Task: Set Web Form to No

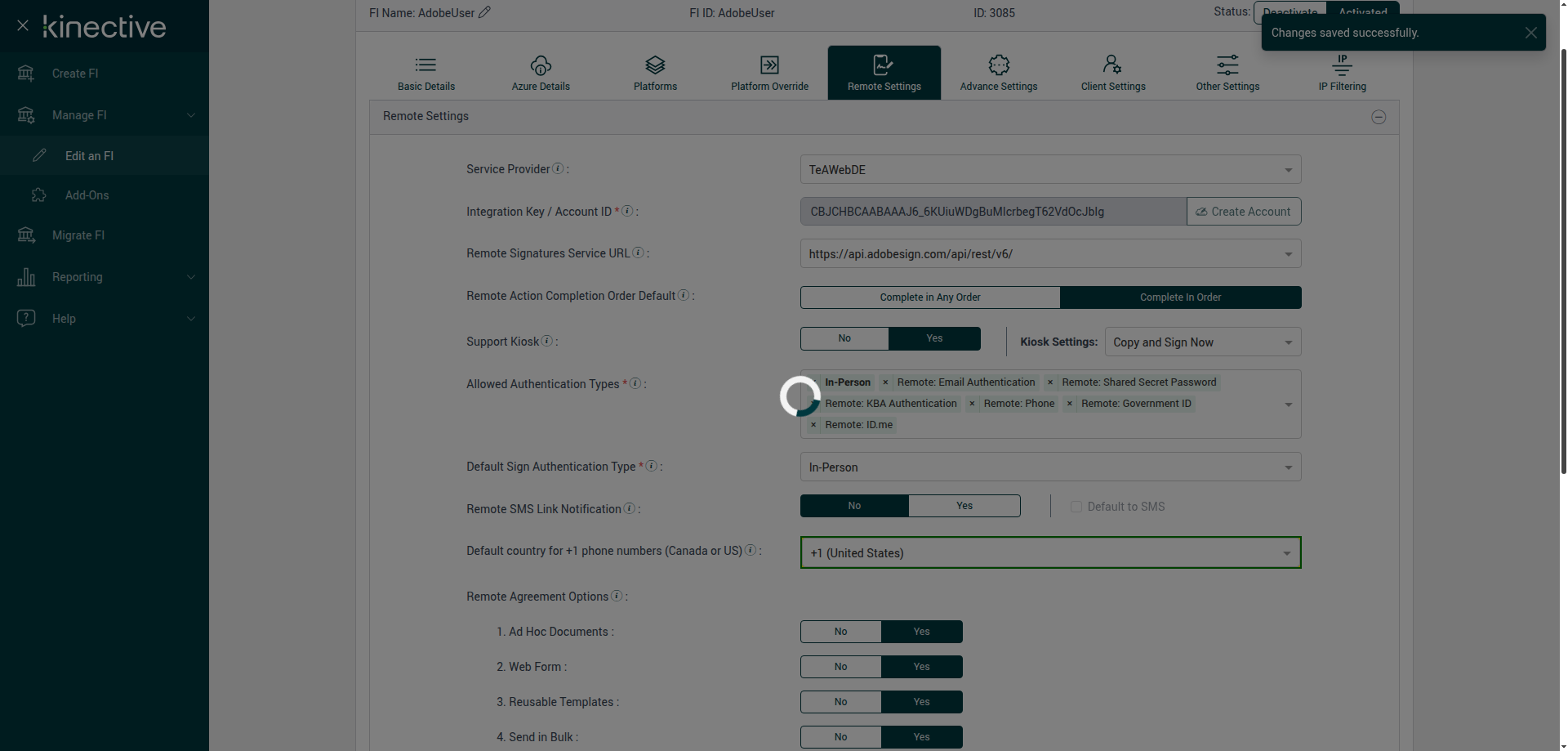Action: point(840,667)
